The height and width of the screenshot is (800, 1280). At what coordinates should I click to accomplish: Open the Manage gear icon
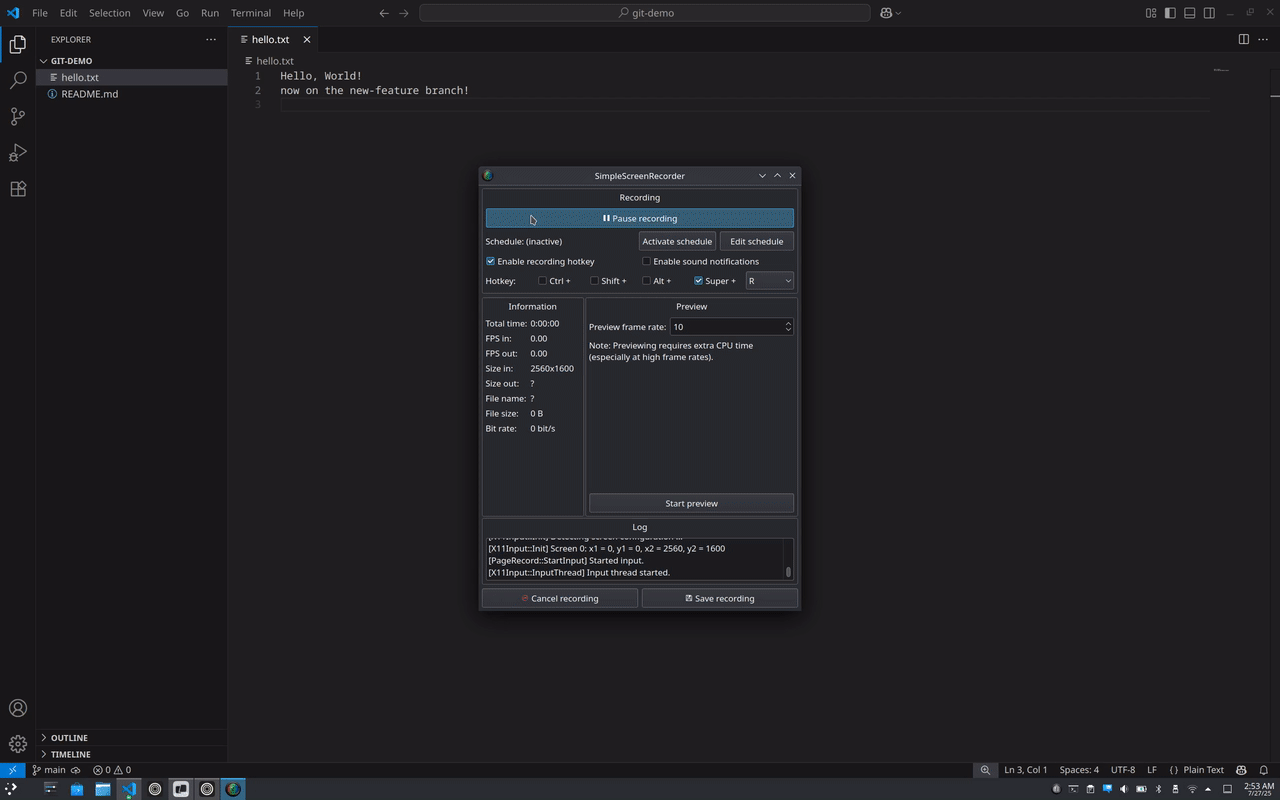click(x=18, y=744)
